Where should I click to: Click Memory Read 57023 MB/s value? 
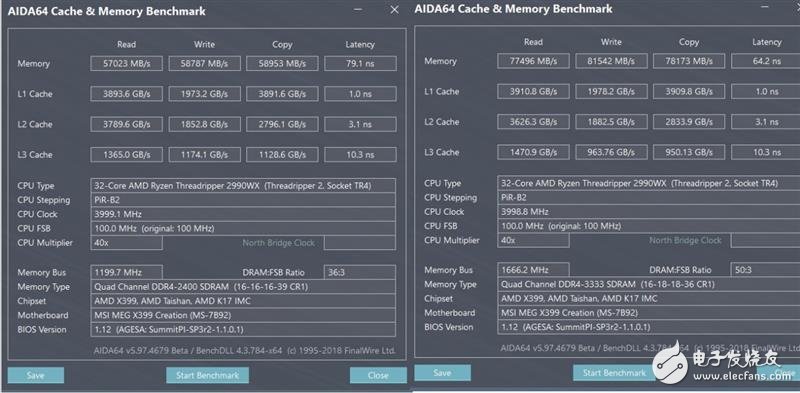(x=127, y=63)
